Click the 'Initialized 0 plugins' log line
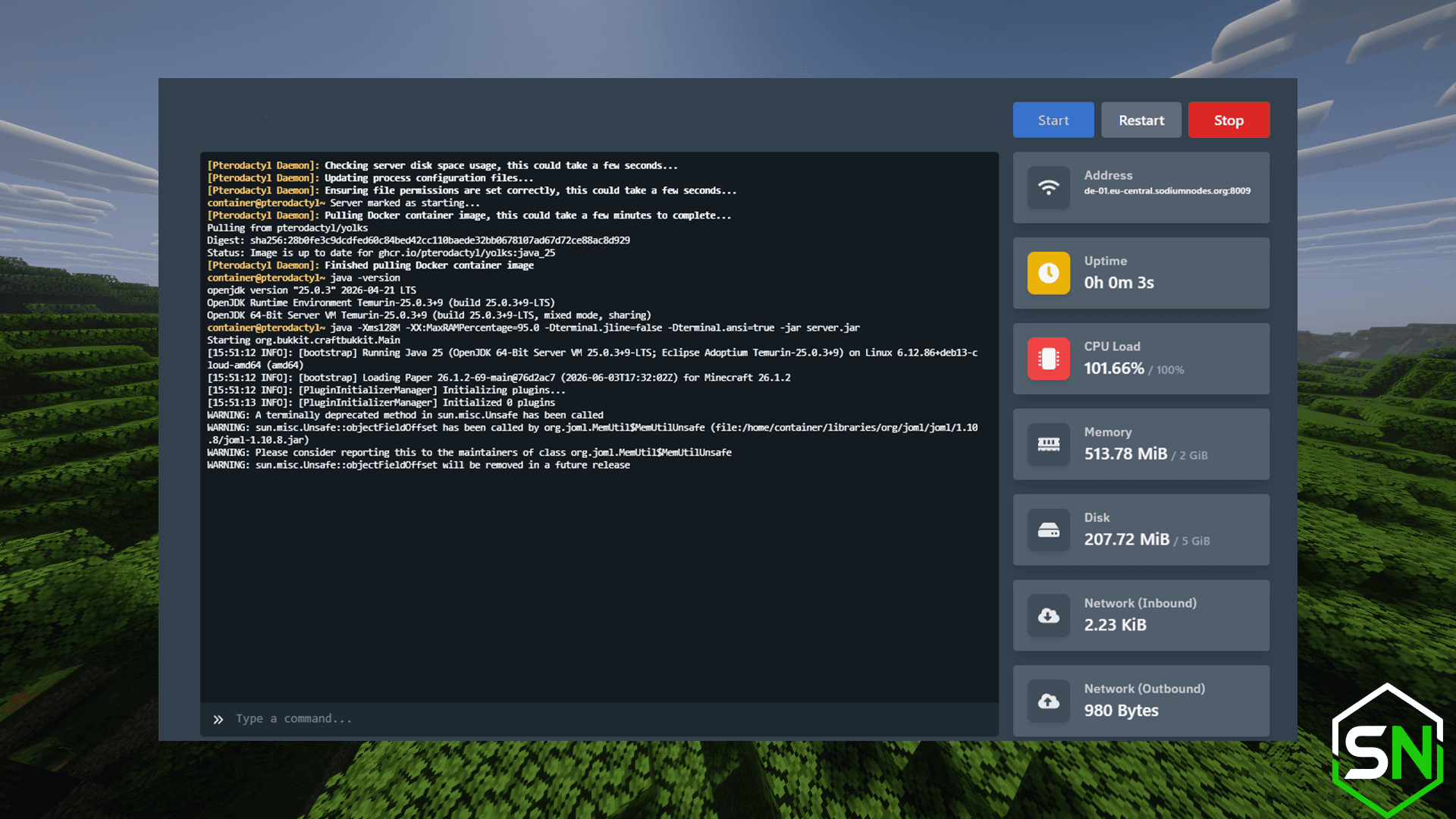The image size is (1456, 819). [381, 403]
